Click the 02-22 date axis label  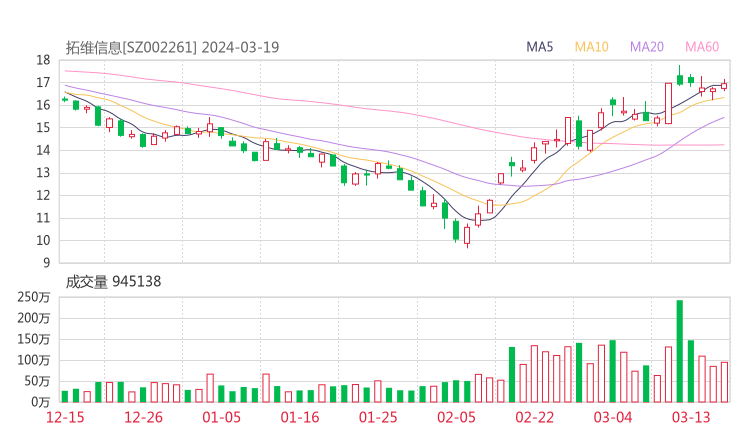point(534,417)
